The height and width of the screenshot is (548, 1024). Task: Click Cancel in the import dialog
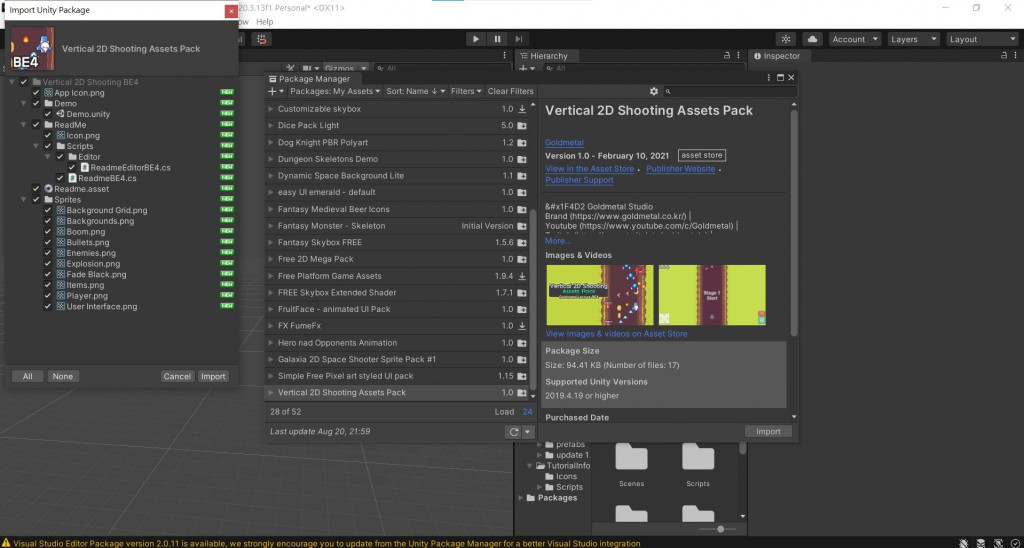[x=177, y=376]
